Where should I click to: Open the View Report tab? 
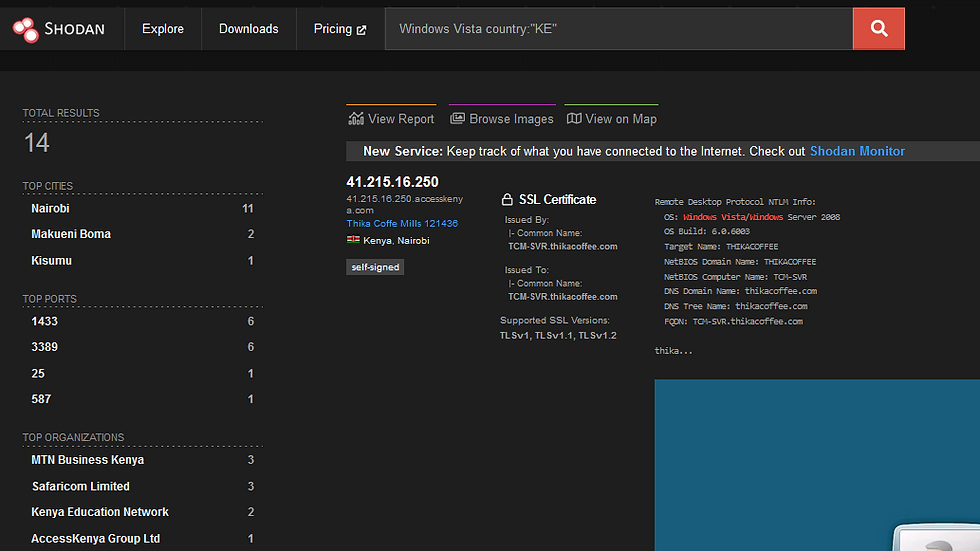coord(391,118)
